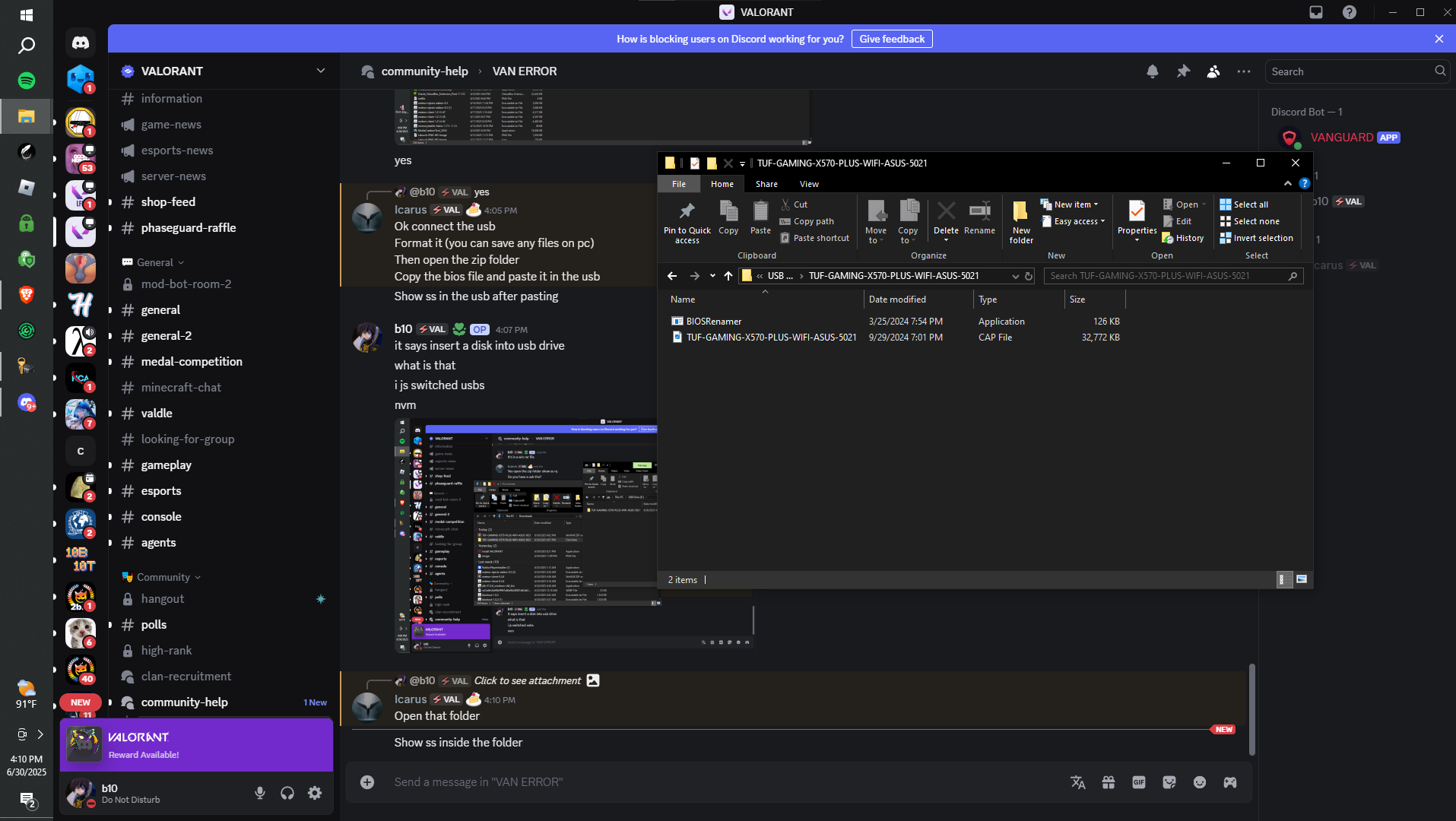This screenshot has height=821, width=1456.
Task: Focus the Discord Search field
Action: [x=1356, y=71]
